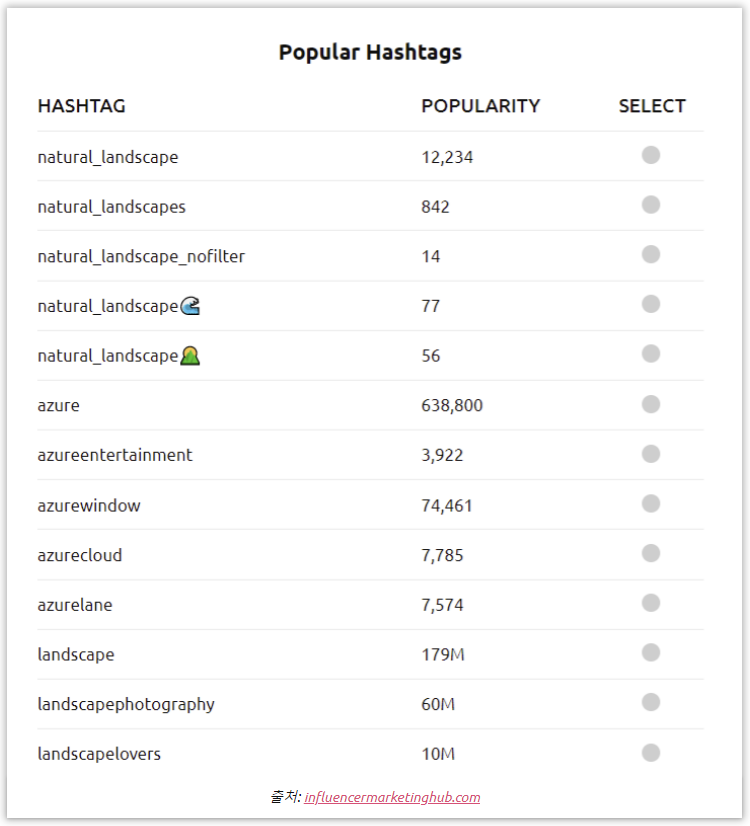Click the SELECT column header

coord(652,106)
